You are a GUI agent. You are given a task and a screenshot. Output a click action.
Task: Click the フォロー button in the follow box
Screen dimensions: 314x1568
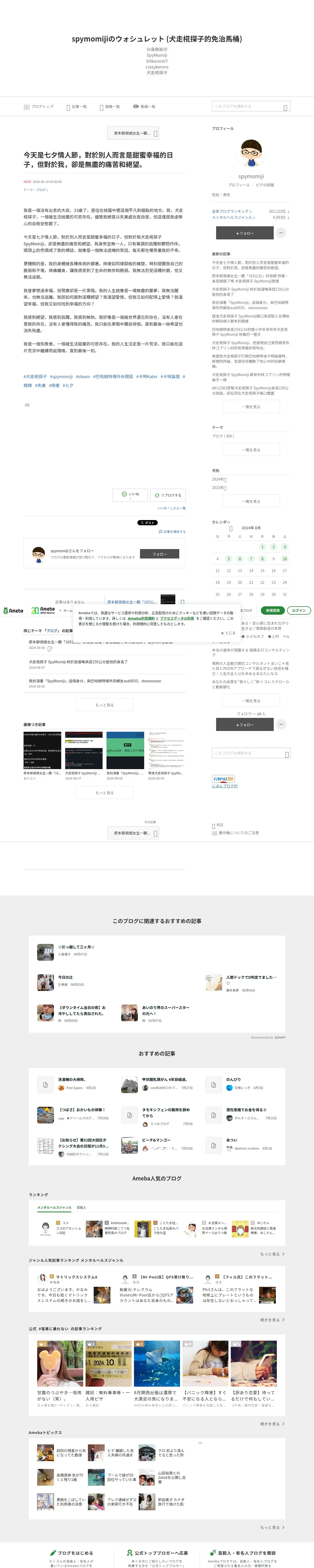coord(160,554)
